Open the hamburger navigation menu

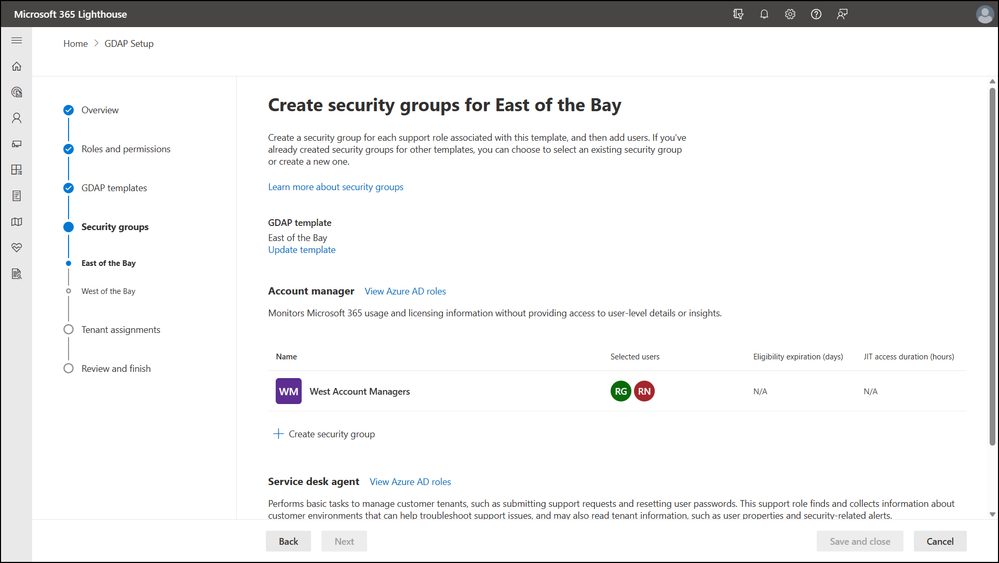[x=17, y=40]
